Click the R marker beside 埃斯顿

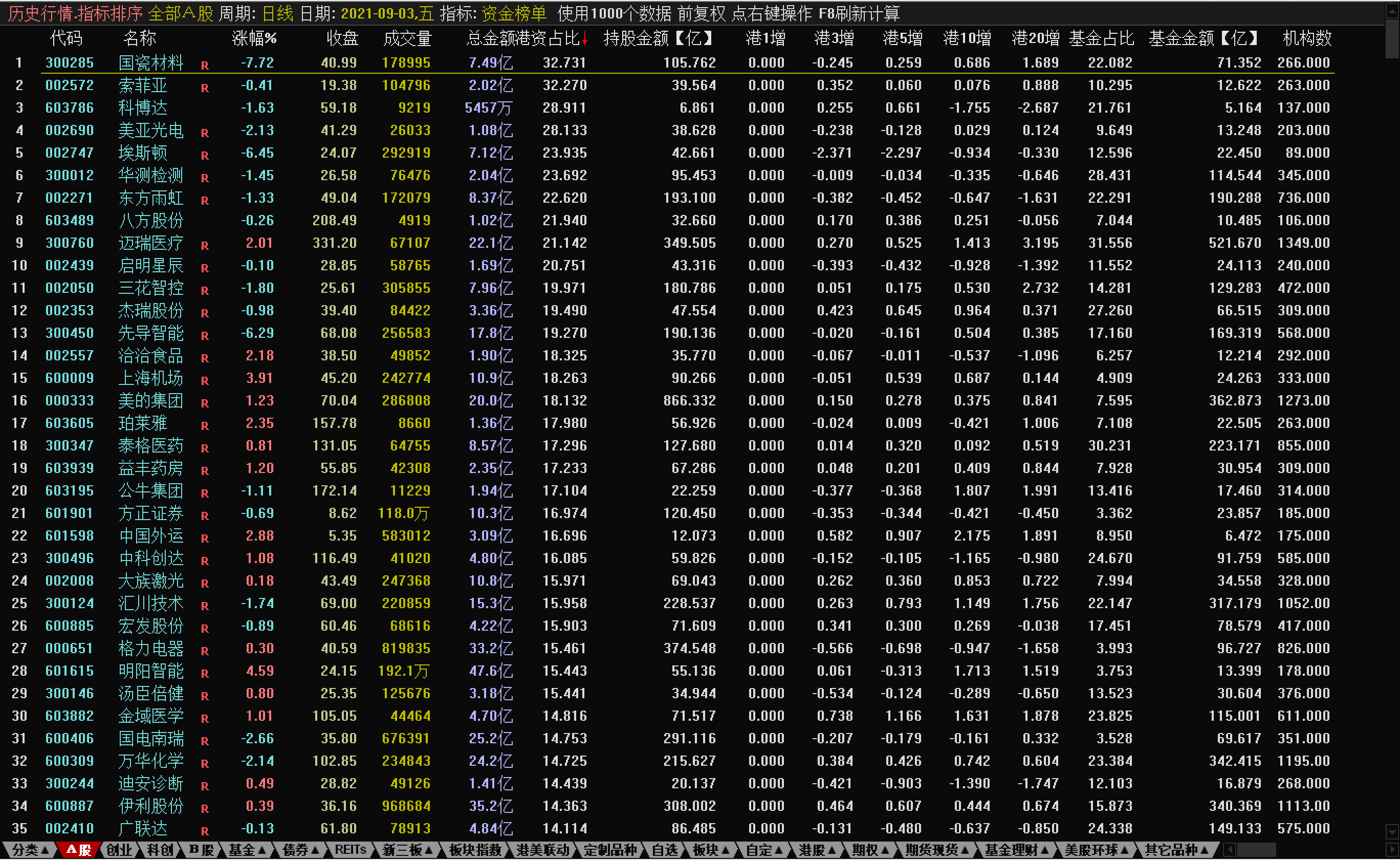click(205, 156)
